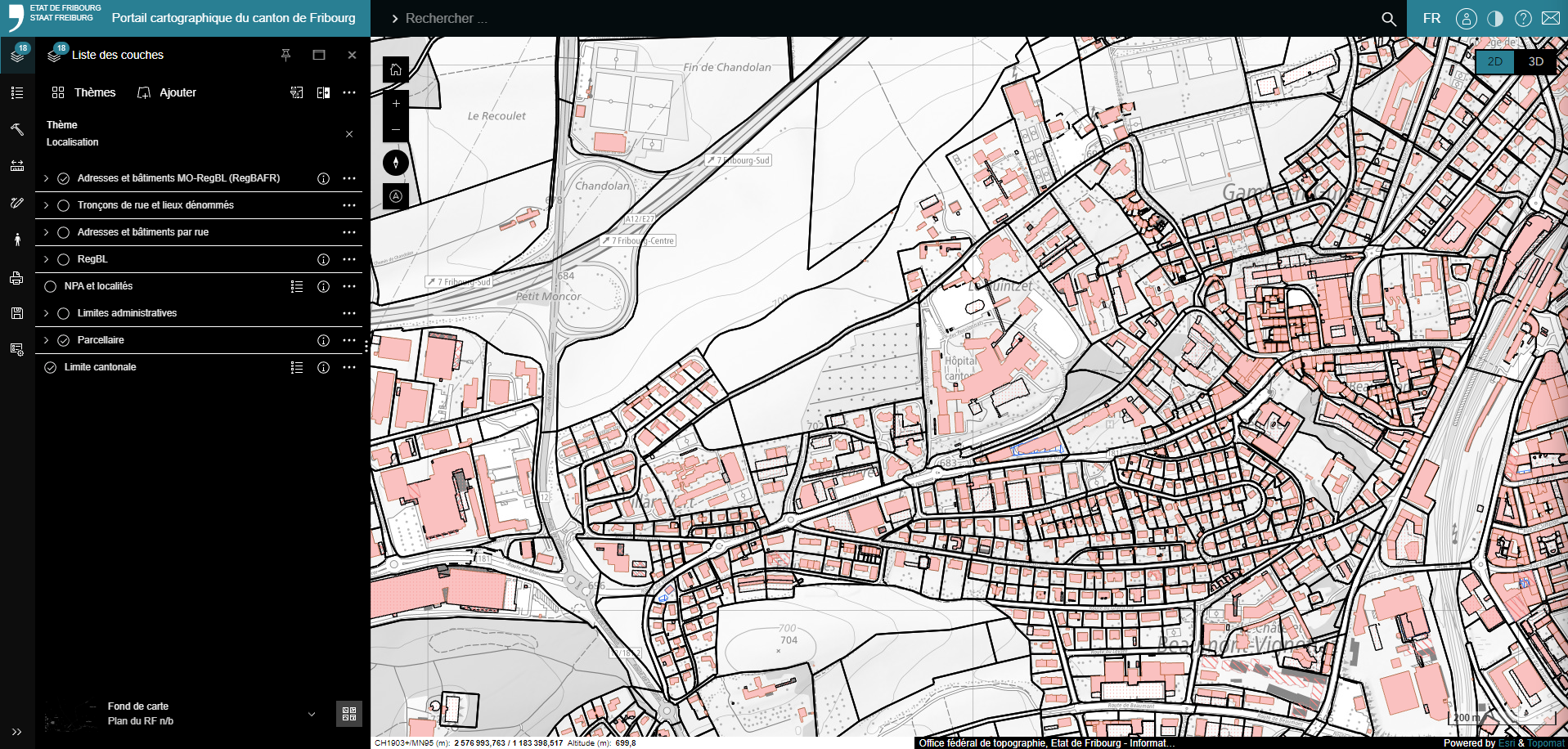The image size is (1568, 749).
Task: Open the drawing pencil sidebar icon
Action: 17,203
